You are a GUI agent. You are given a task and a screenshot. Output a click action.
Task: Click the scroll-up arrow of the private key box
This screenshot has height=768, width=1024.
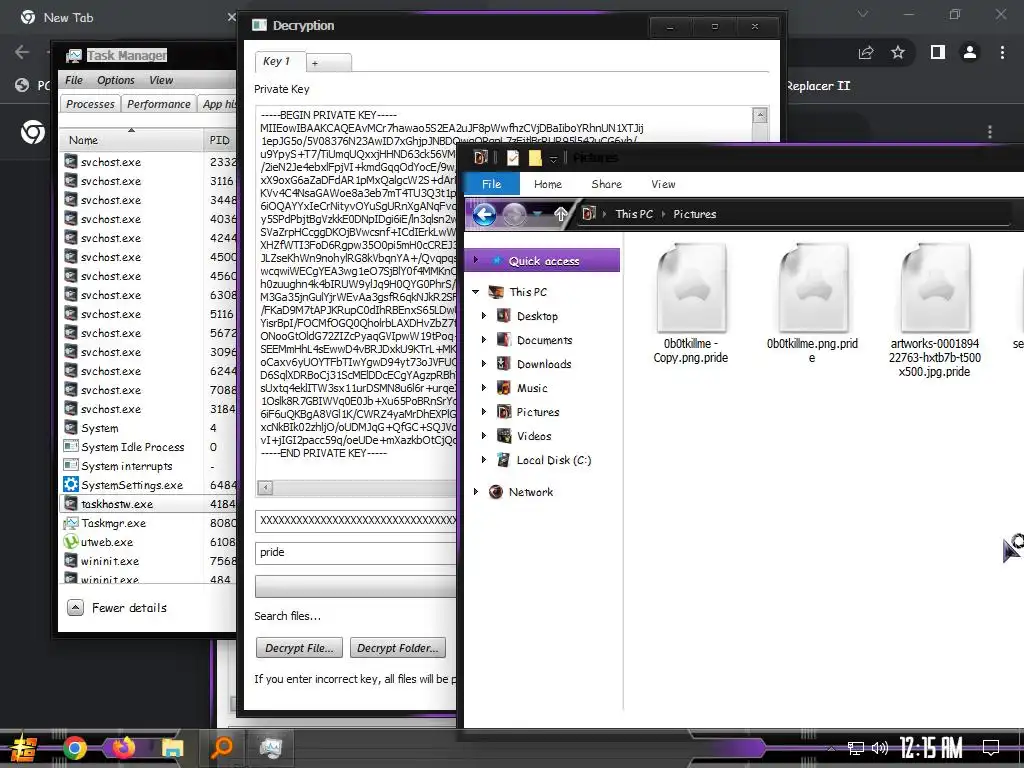tap(760, 116)
